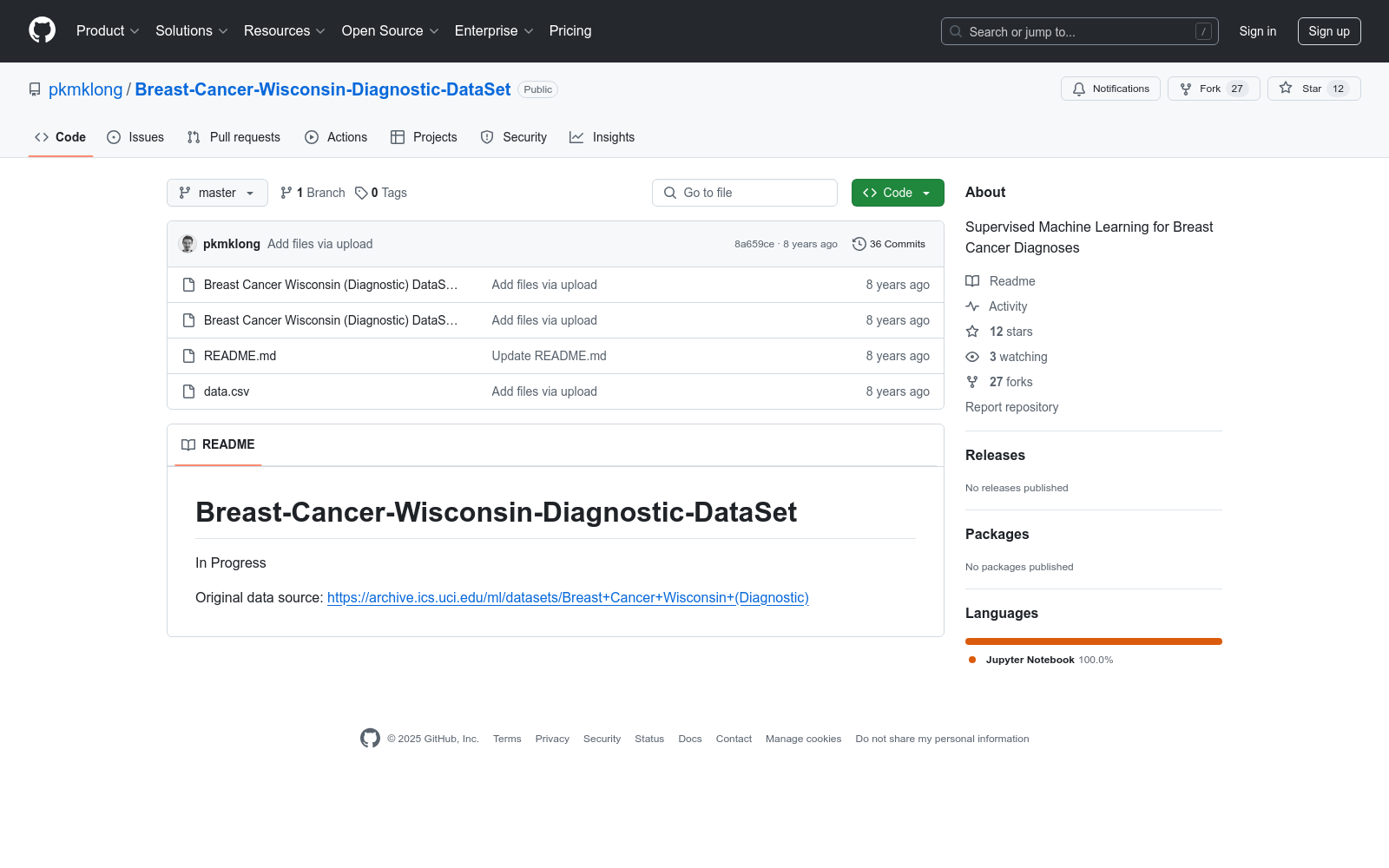Click the tag icon next to 0 Tags
The height and width of the screenshot is (868, 1389).
pyautogui.click(x=361, y=193)
